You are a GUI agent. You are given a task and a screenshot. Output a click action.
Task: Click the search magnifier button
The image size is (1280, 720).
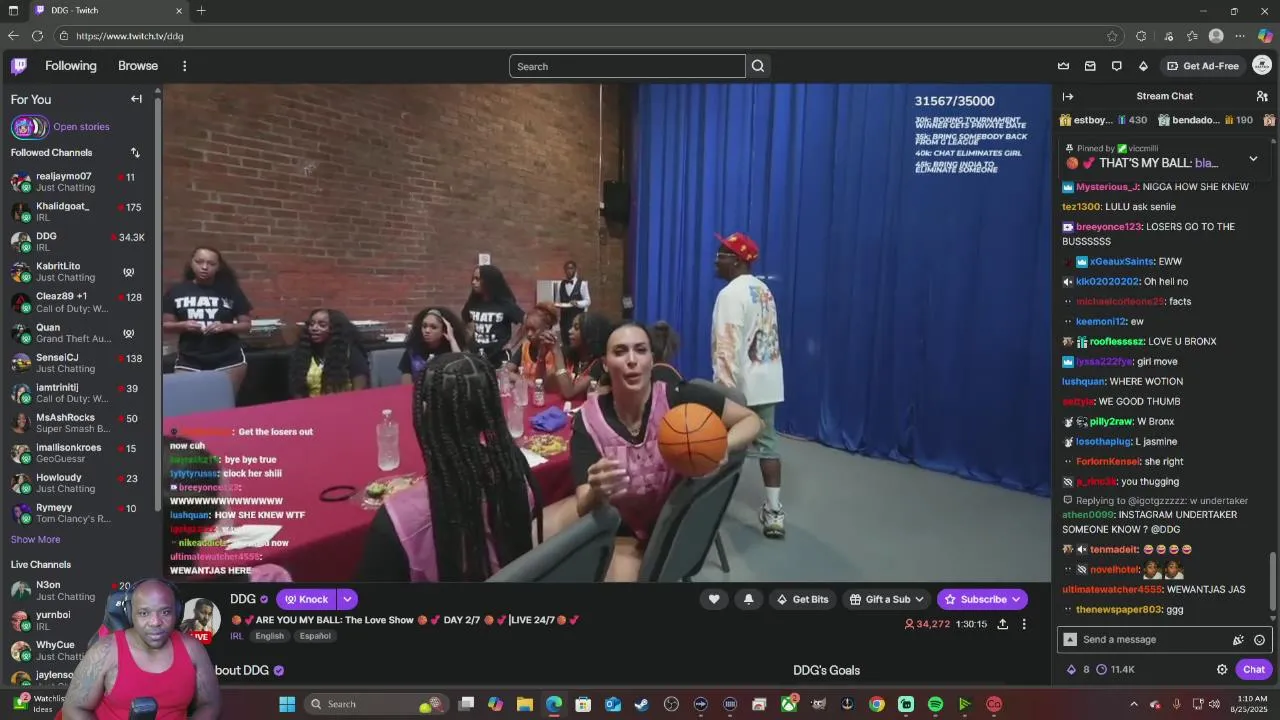pyautogui.click(x=758, y=66)
